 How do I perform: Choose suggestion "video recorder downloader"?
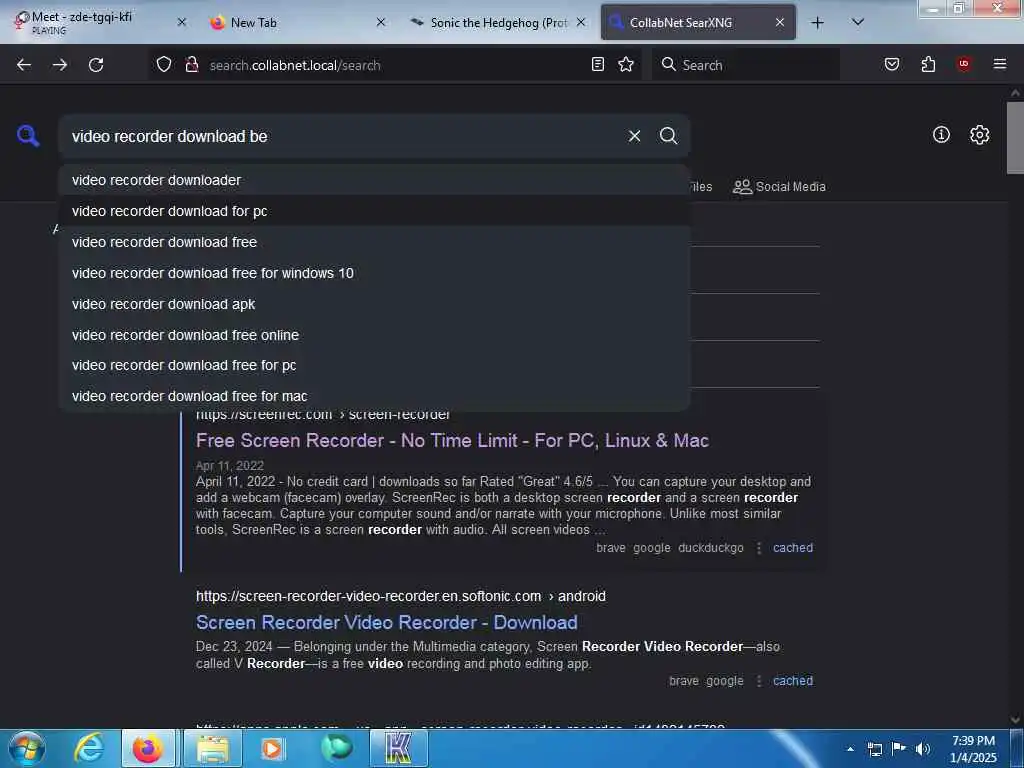pos(374,180)
